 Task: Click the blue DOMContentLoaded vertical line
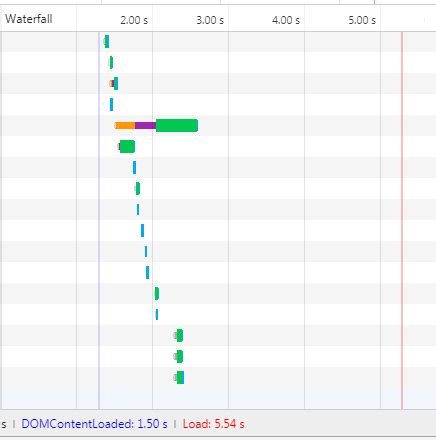point(99,220)
